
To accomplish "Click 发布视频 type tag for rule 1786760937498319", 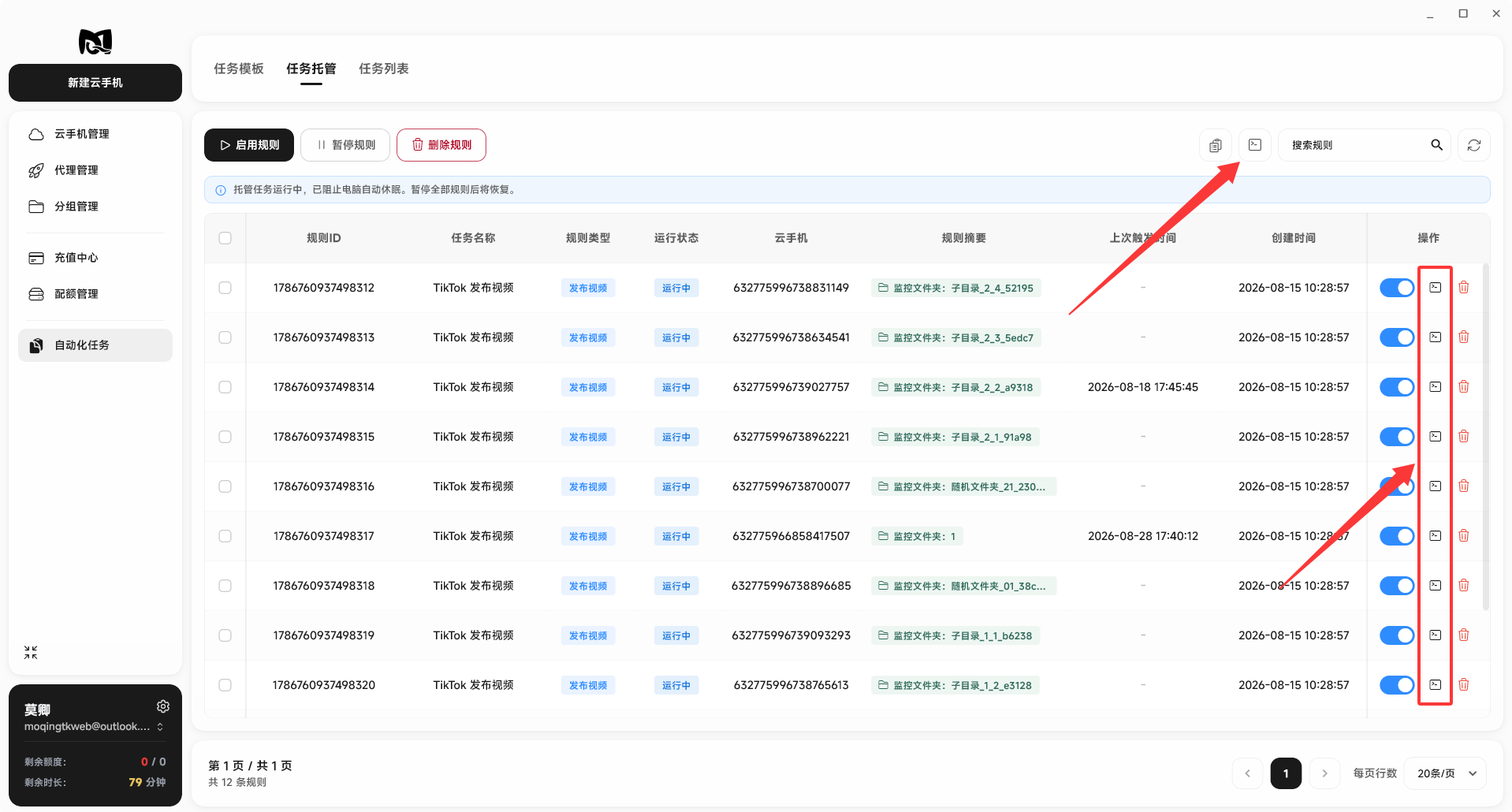I will tap(588, 635).
